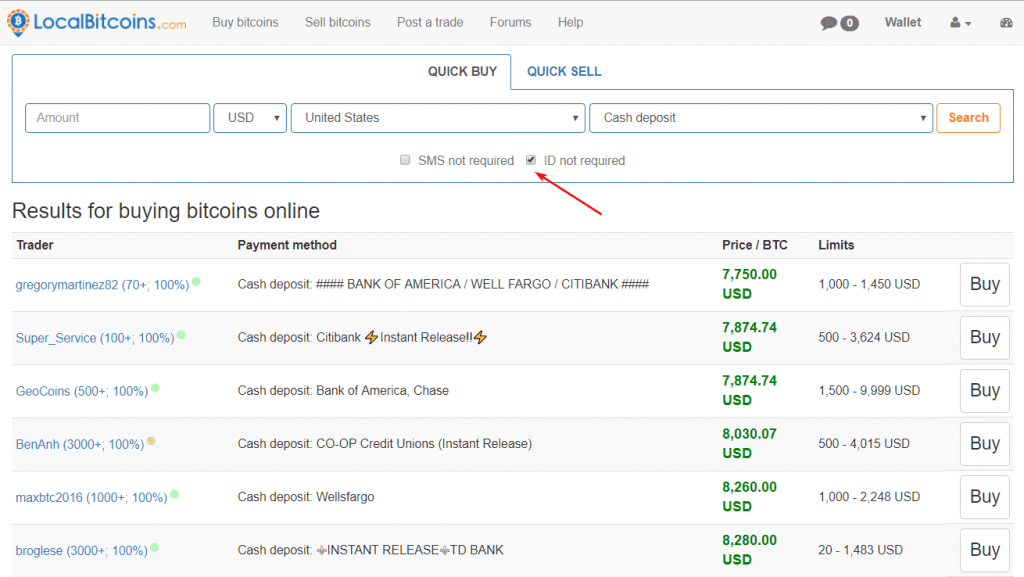The image size is (1024, 577).
Task: Click the 8,260.00 USD price
Action: (750, 497)
